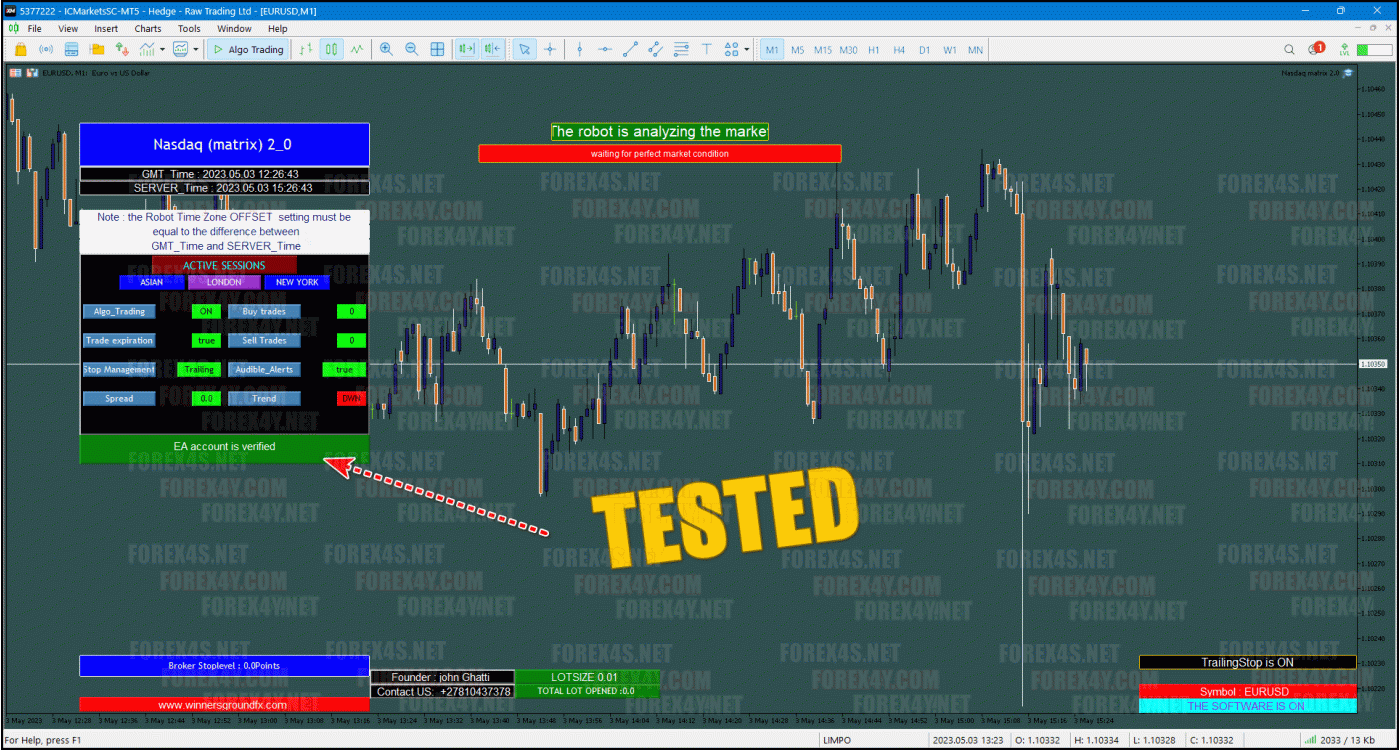The height and width of the screenshot is (750, 1400).
Task: Click the Zoom In magnifier icon
Action: pos(386,49)
